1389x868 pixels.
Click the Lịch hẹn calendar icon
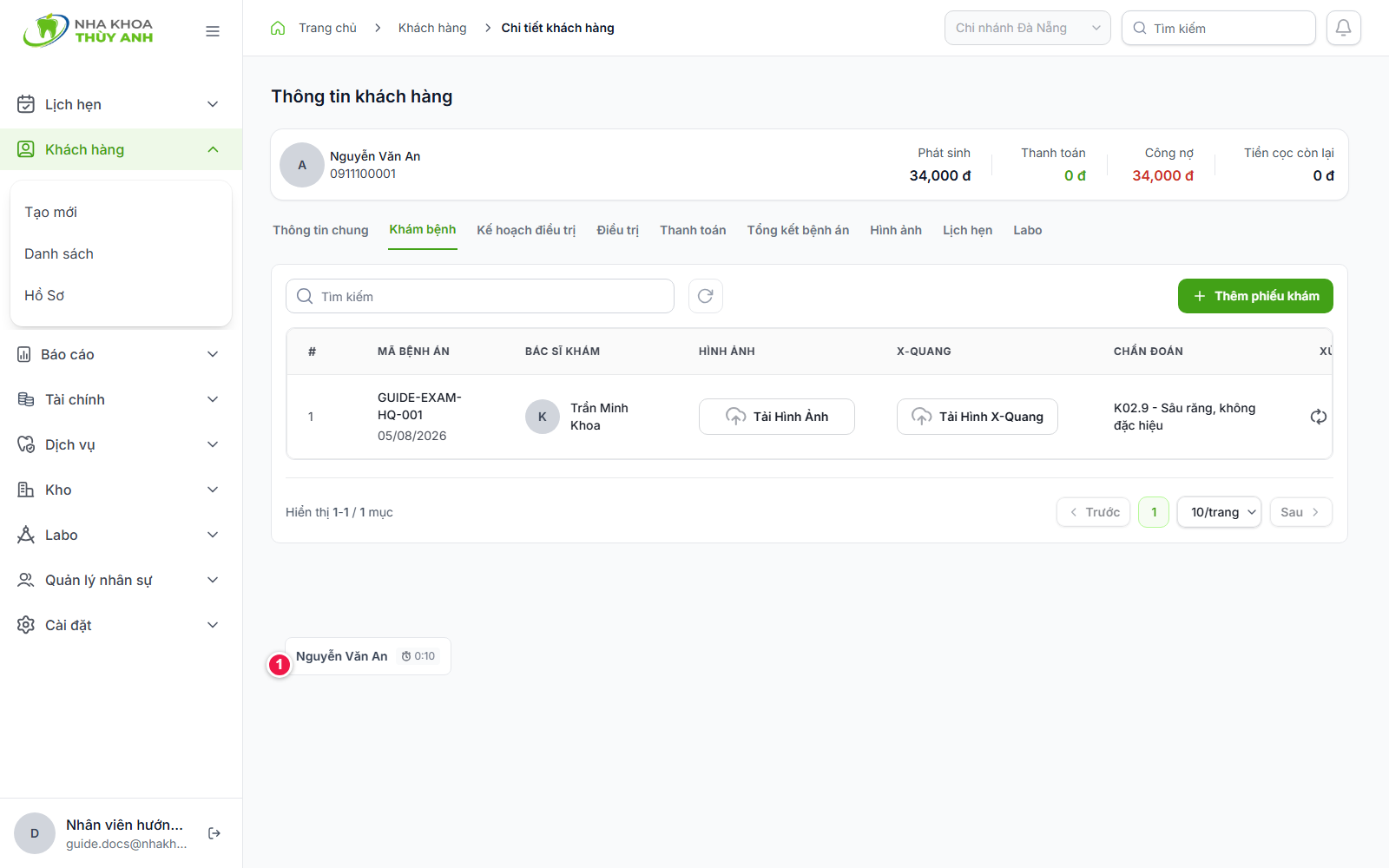pos(26,104)
